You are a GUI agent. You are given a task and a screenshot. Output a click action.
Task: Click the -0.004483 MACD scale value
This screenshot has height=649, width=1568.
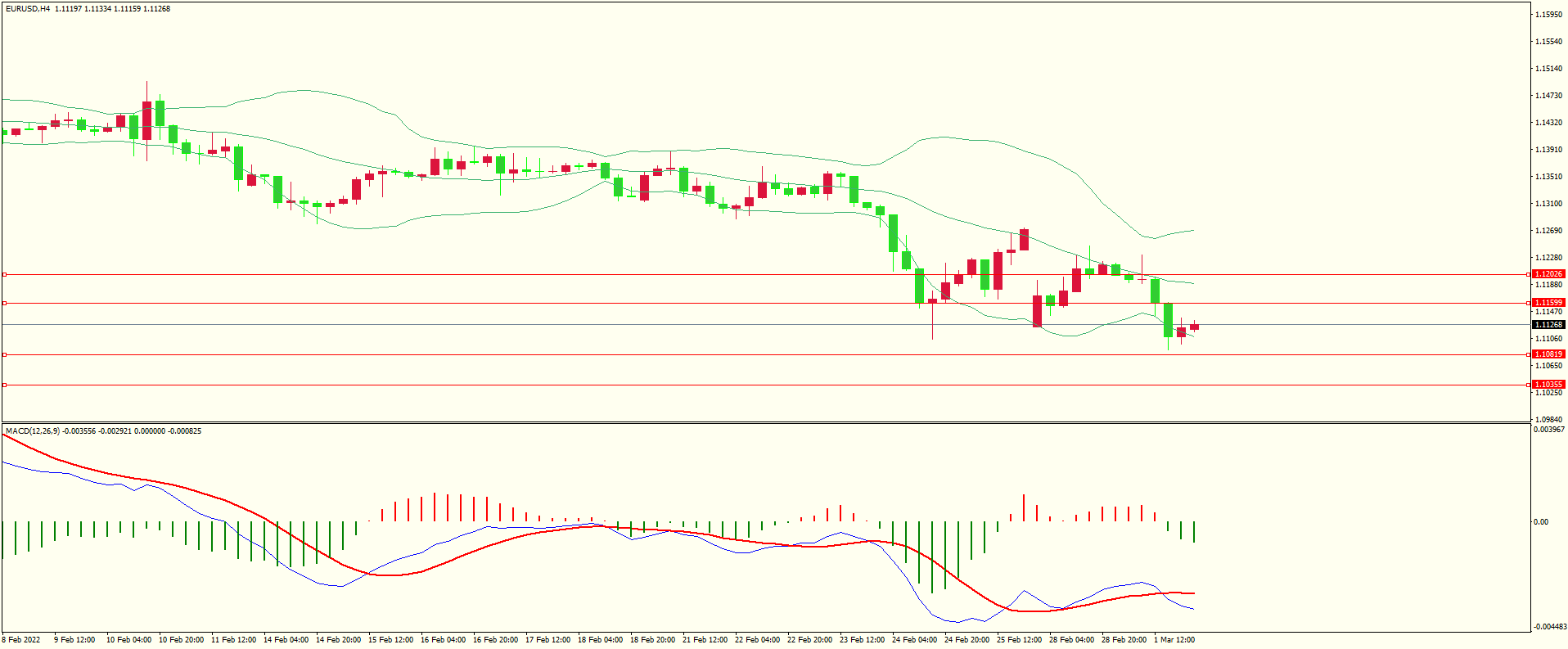click(1550, 627)
